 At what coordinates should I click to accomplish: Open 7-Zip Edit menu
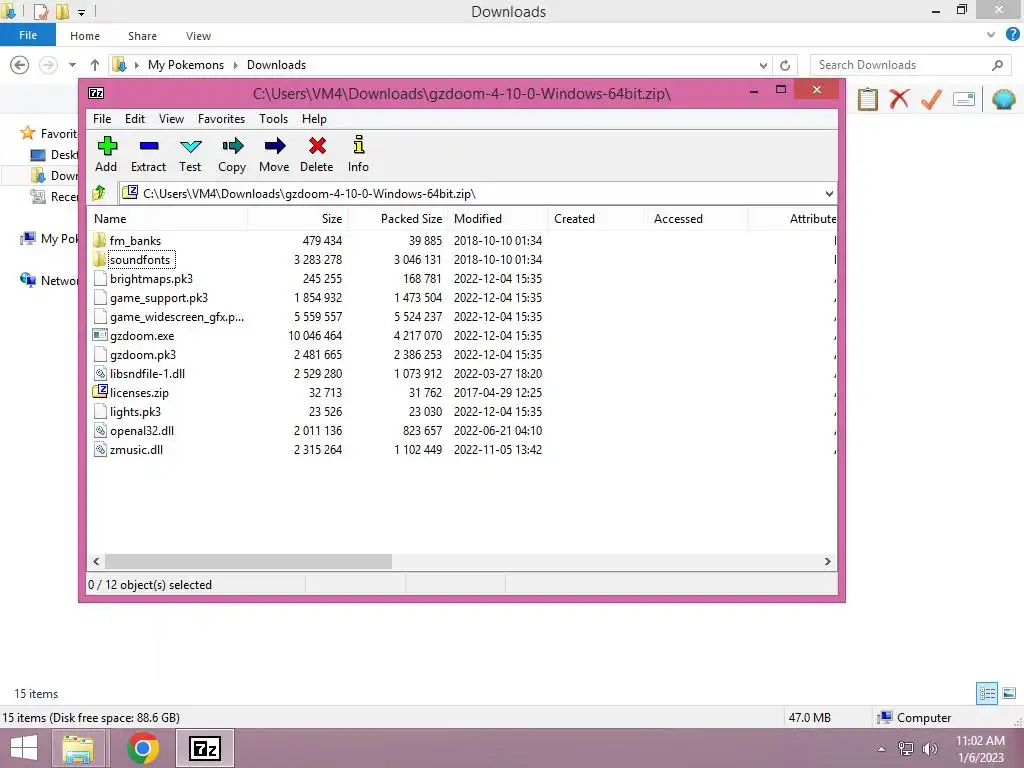[x=135, y=118]
